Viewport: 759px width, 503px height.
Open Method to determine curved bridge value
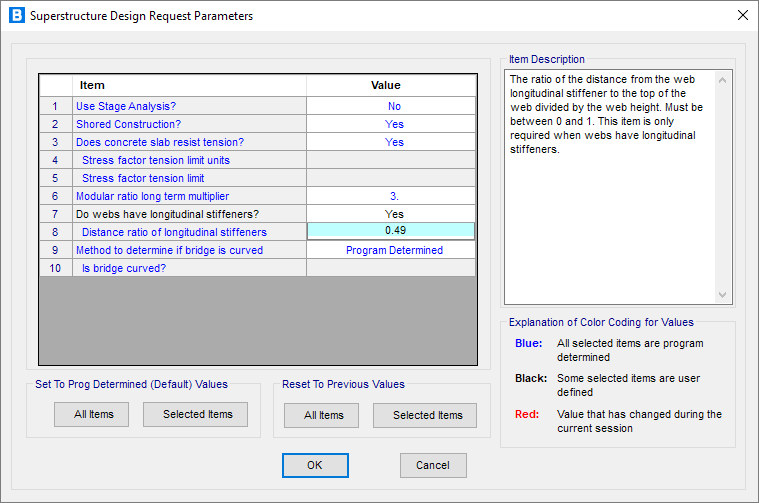[393, 250]
